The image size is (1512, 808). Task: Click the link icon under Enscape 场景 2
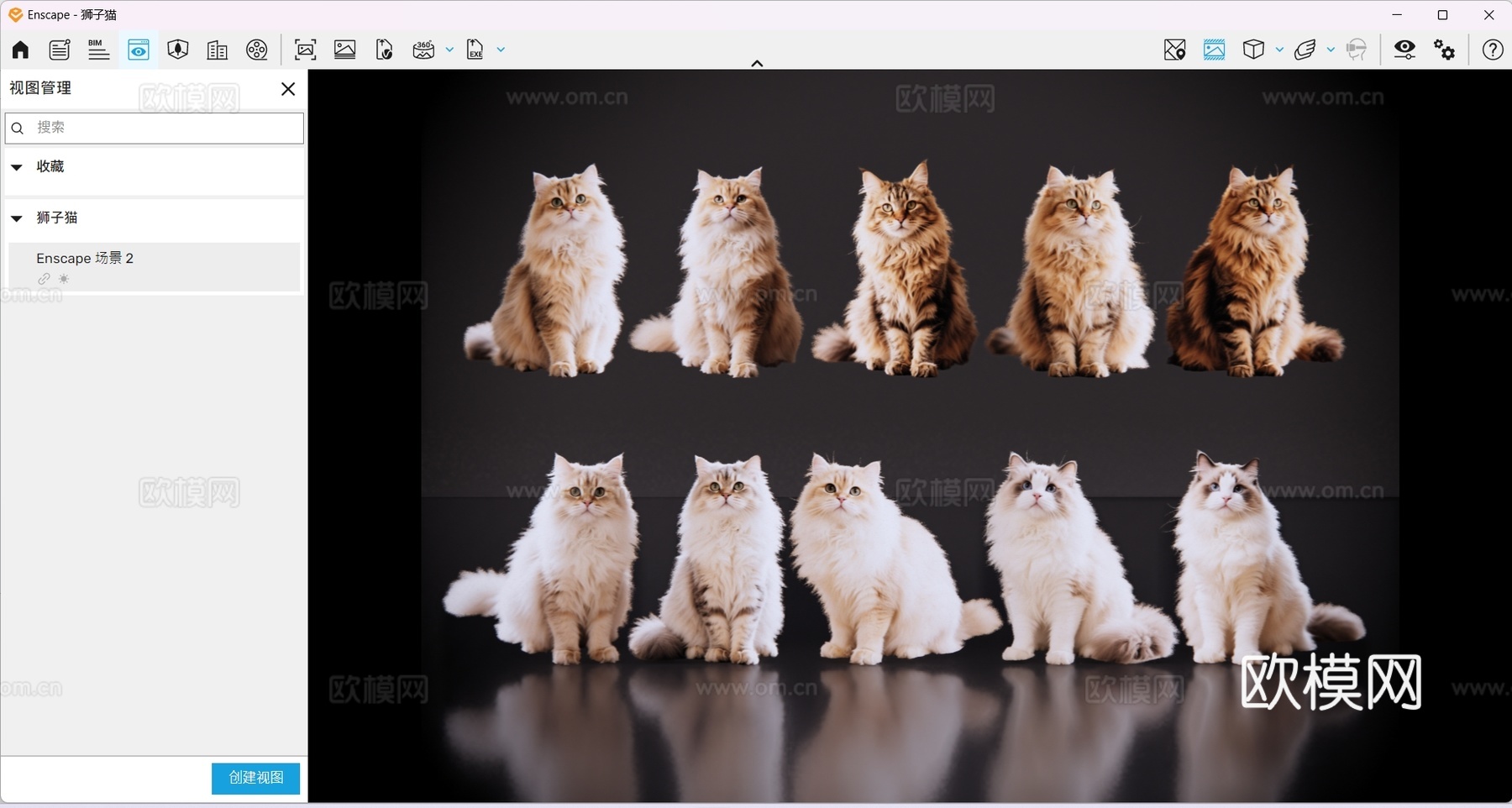coord(44,279)
